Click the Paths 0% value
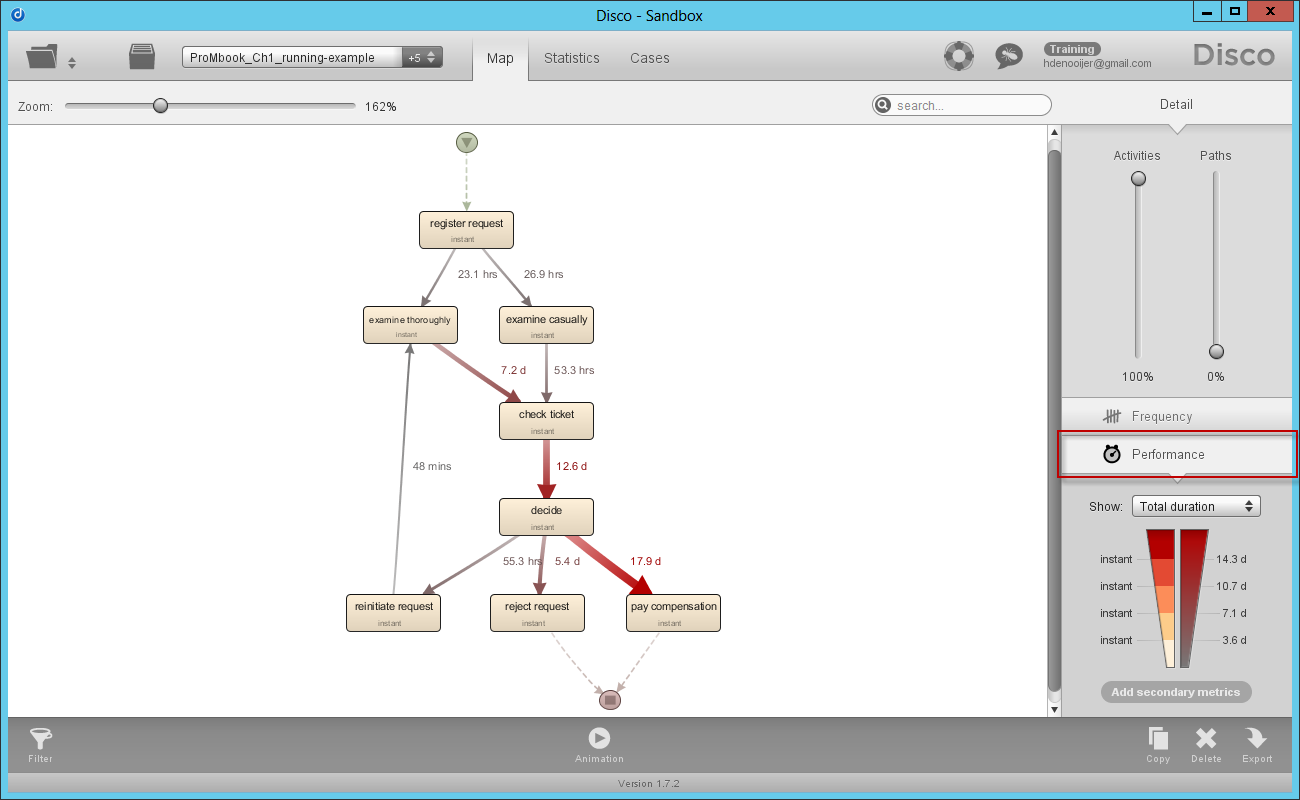The height and width of the screenshot is (800, 1300). coord(1216,377)
